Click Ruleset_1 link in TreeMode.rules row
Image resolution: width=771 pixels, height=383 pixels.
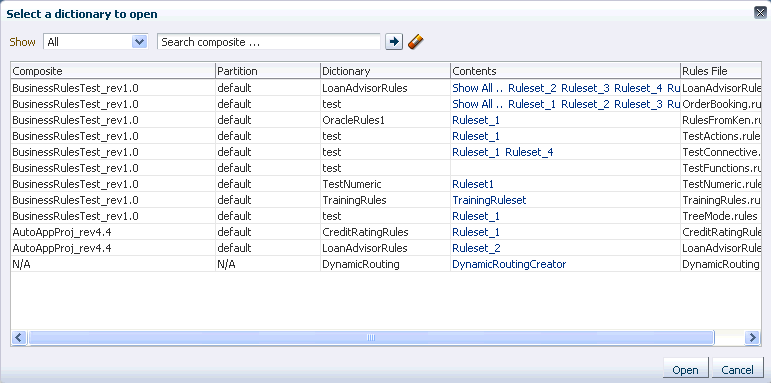click(476, 216)
